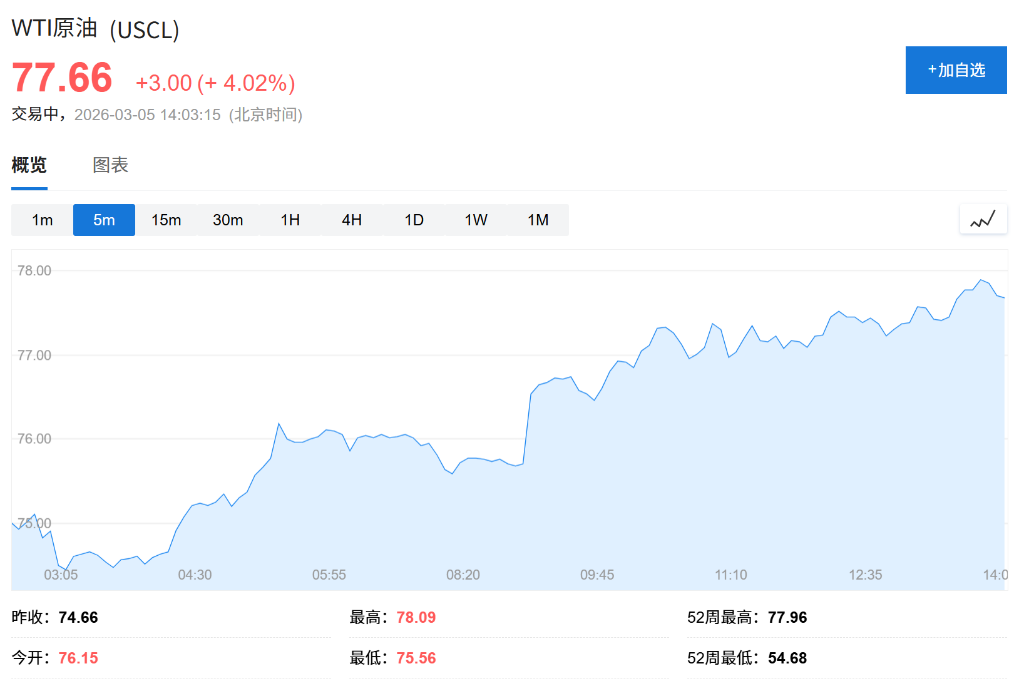The image size is (1024, 682).
Task: Click the 05:55 time axis label
Action: pyautogui.click(x=329, y=575)
